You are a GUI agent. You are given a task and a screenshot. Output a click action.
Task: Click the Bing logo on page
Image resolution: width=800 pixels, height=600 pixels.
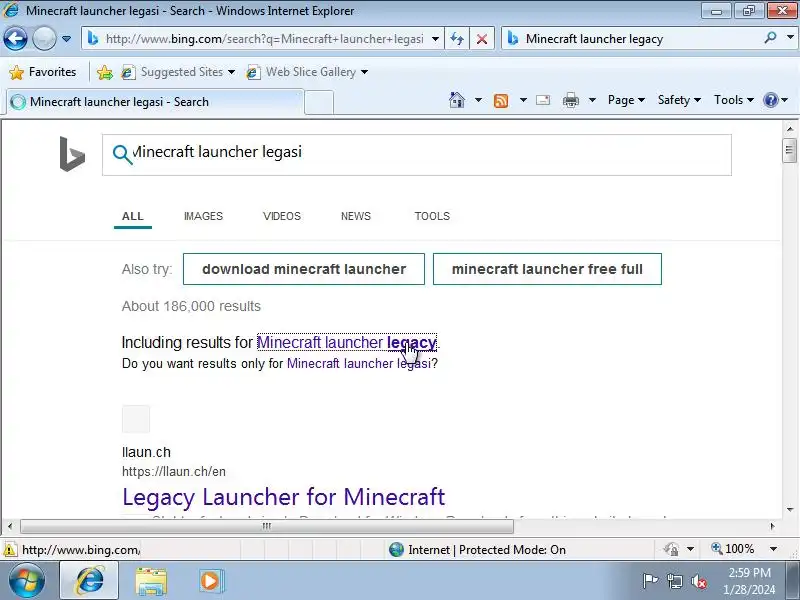(72, 154)
